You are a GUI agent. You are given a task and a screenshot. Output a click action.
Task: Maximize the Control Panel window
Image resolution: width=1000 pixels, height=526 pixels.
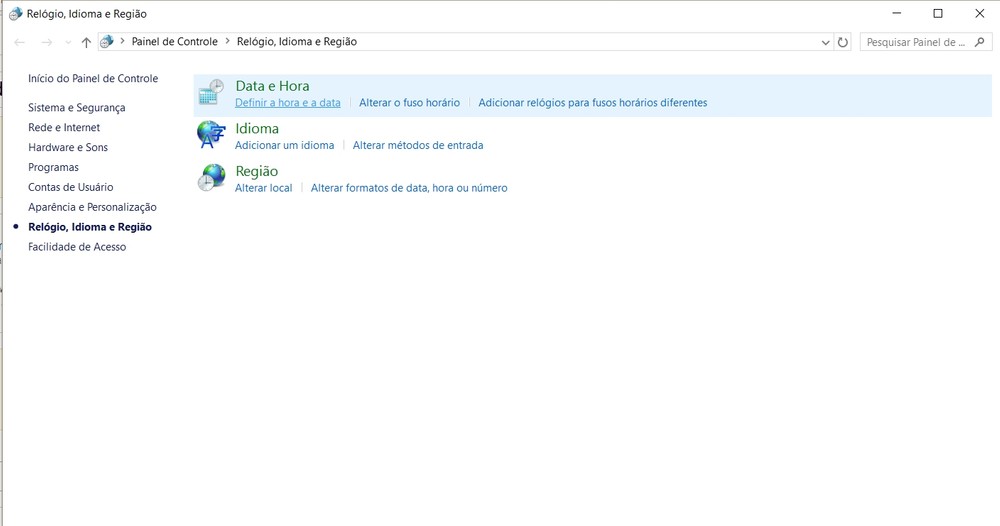pyautogui.click(x=938, y=13)
